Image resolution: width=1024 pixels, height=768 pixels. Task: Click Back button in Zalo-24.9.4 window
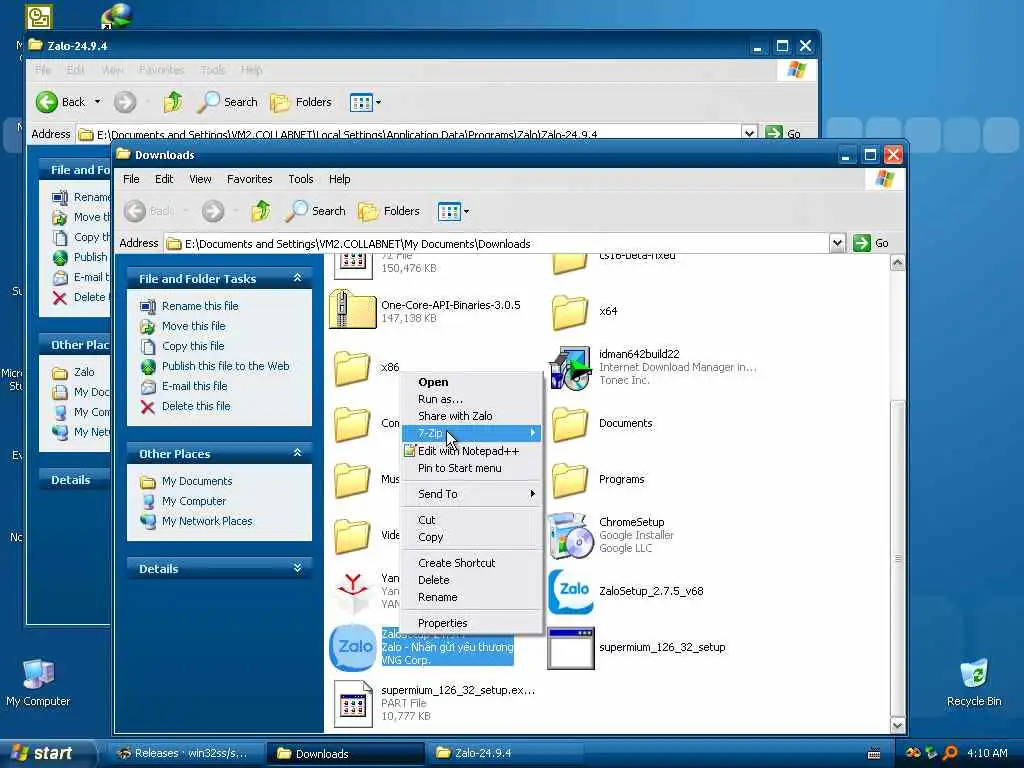click(x=61, y=102)
